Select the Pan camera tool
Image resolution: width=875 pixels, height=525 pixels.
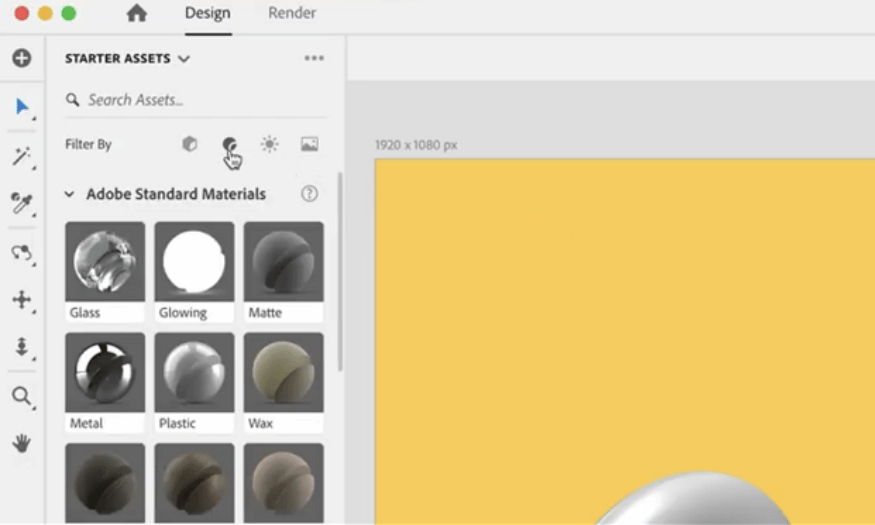tap(22, 300)
